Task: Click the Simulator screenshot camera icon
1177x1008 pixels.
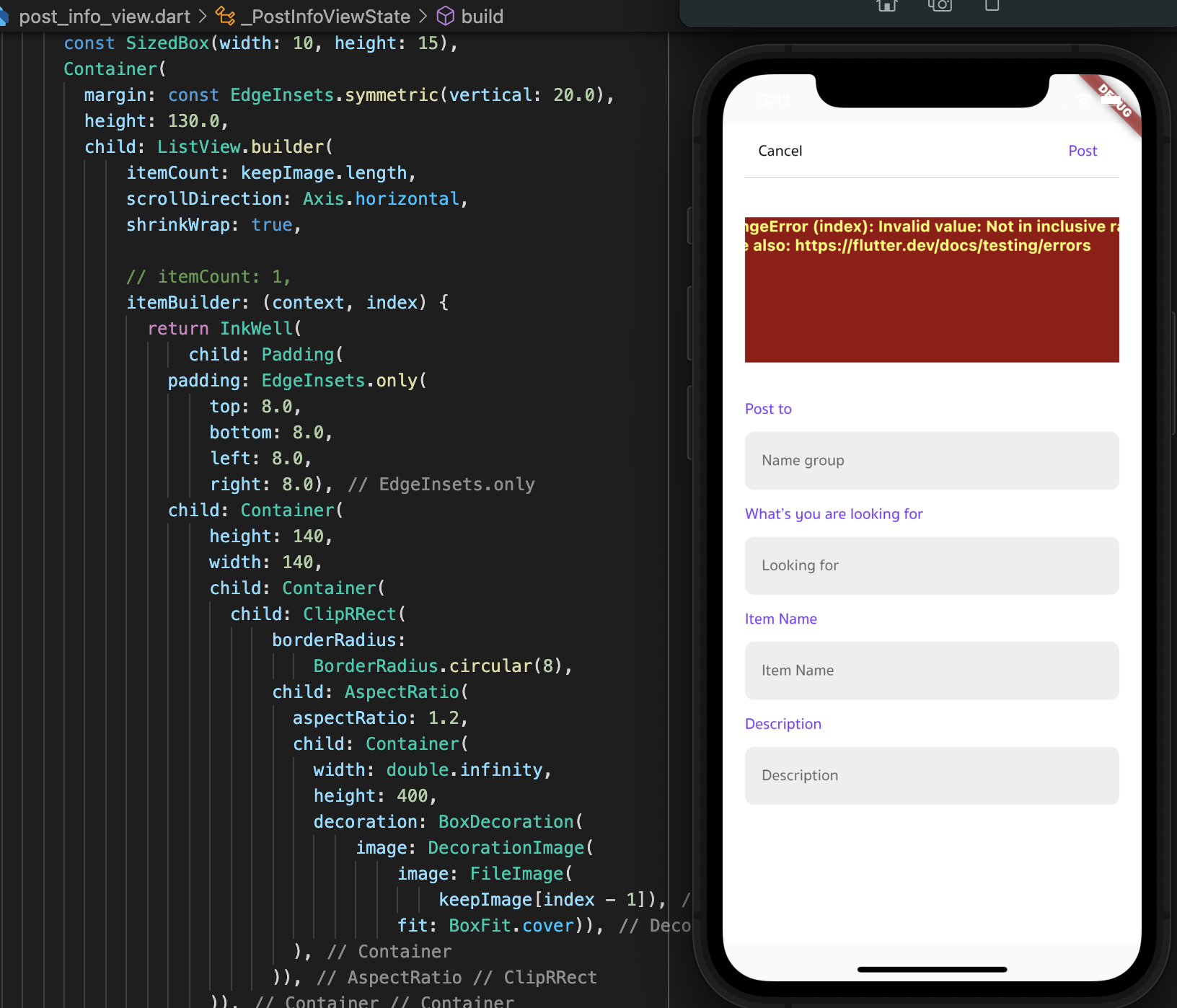Action: (940, 5)
